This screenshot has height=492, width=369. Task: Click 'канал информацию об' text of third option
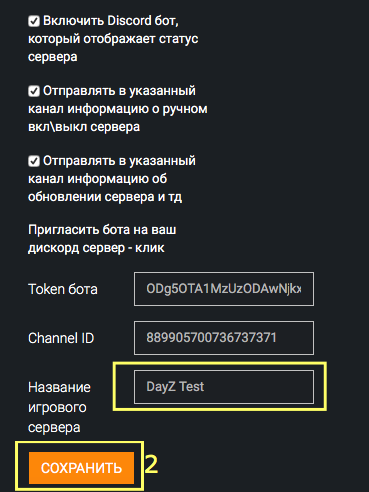(98, 179)
